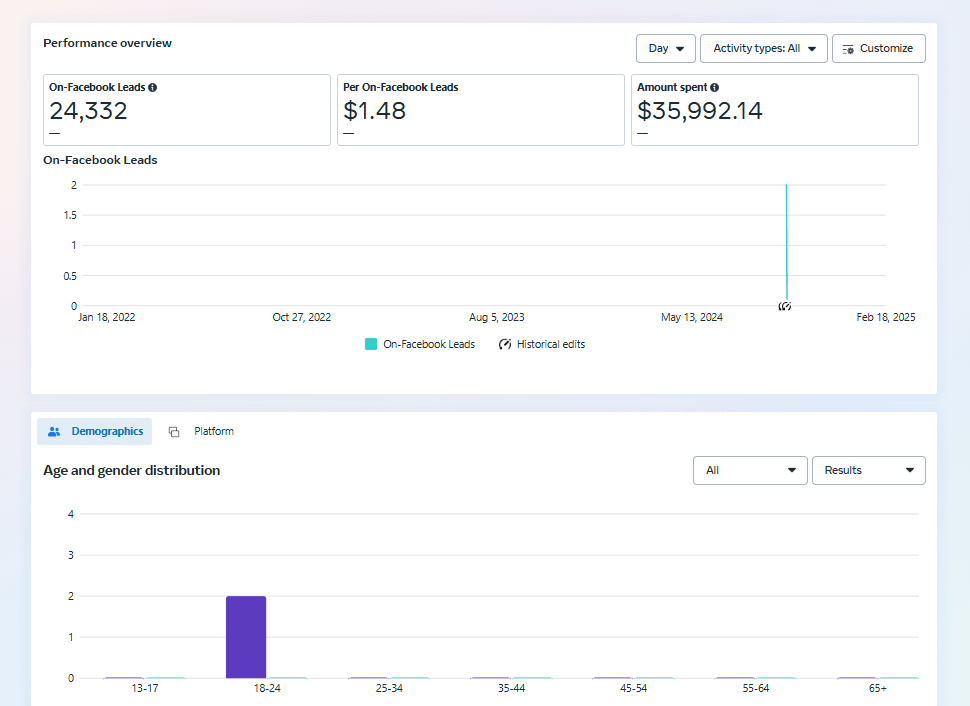Switch to the Demographics tab
The image size is (970, 706).
pyautogui.click(x=95, y=432)
